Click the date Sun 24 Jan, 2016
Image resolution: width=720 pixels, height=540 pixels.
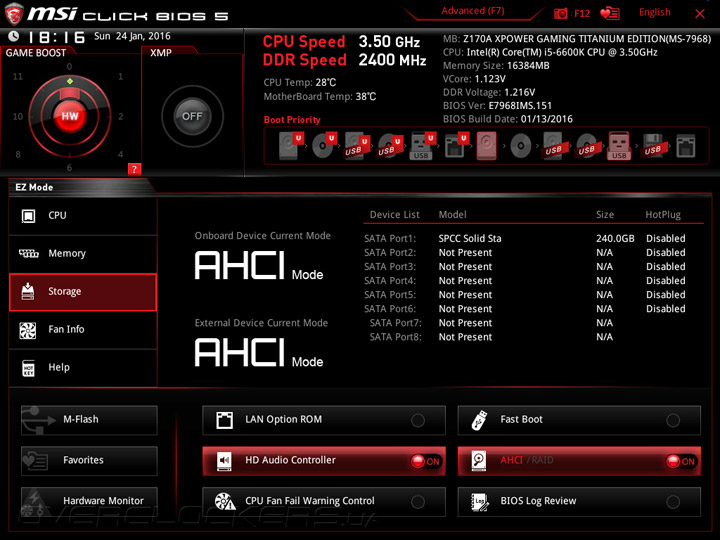pyautogui.click(x=132, y=36)
